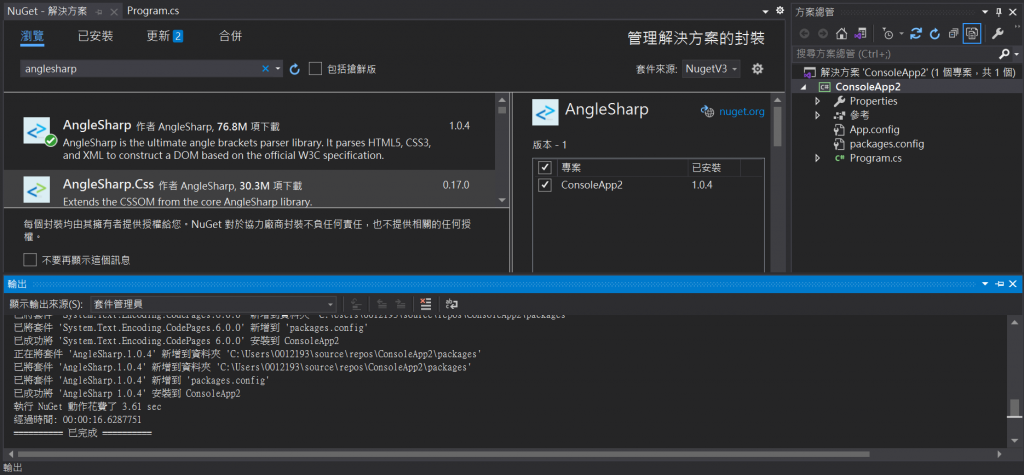
Task: Go to previous message in Output toolbar
Action: click(x=382, y=304)
